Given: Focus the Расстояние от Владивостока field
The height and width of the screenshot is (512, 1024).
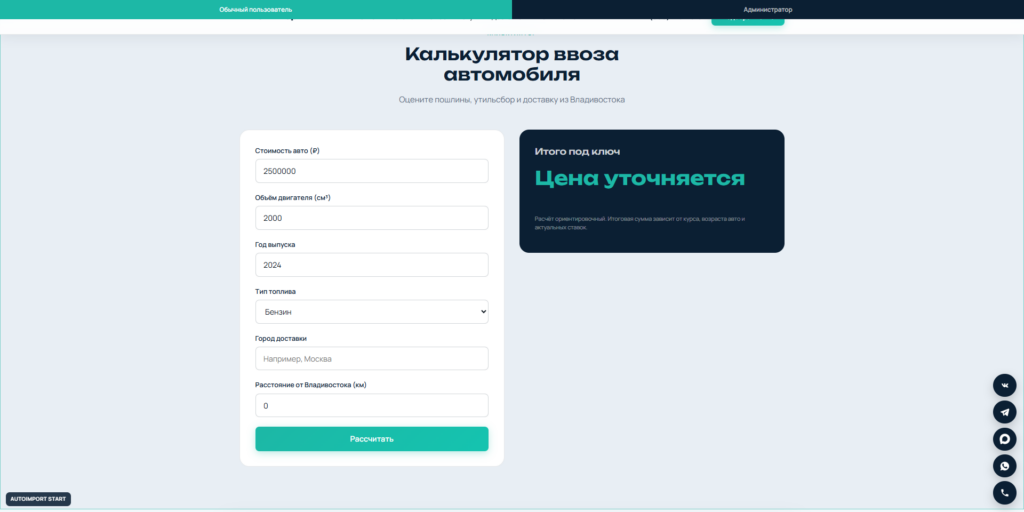Looking at the screenshot, I should click(372, 406).
